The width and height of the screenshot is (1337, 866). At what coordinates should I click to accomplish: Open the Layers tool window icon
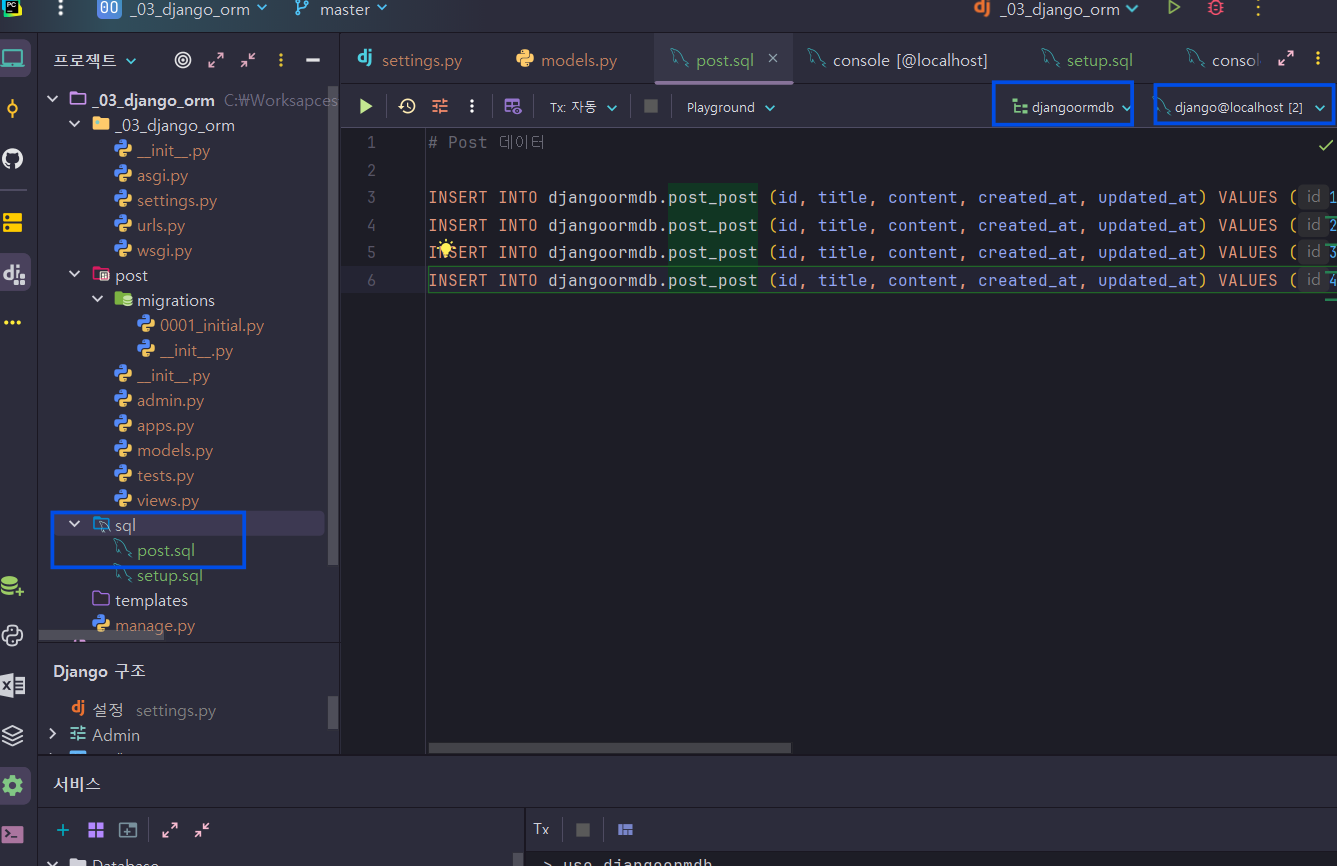[13, 735]
